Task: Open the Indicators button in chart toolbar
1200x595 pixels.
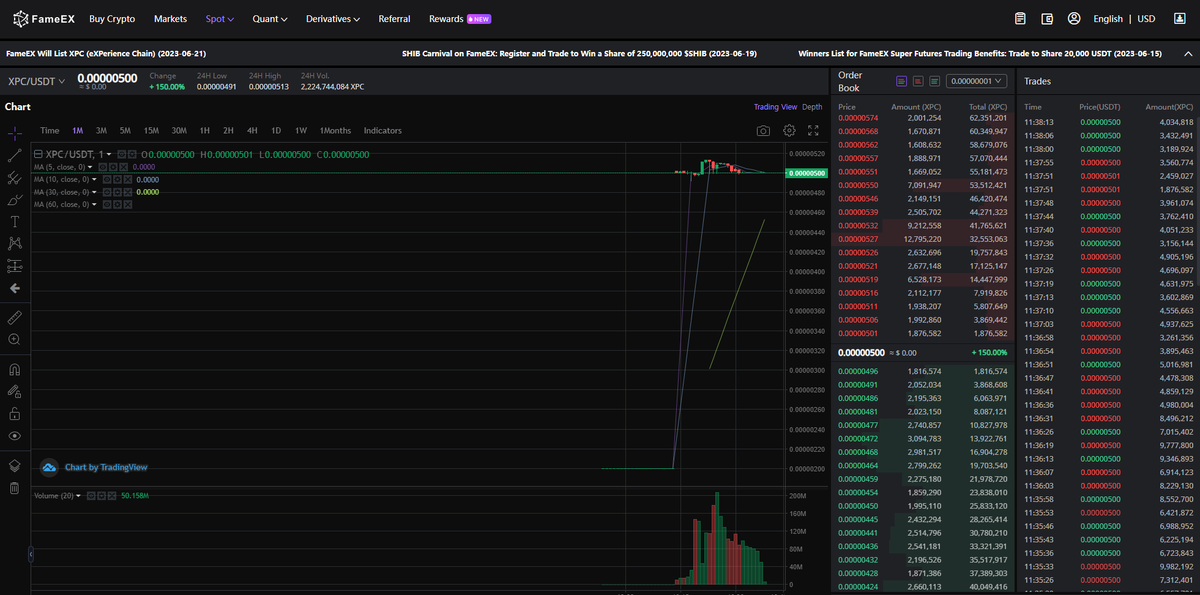Action: [x=383, y=131]
